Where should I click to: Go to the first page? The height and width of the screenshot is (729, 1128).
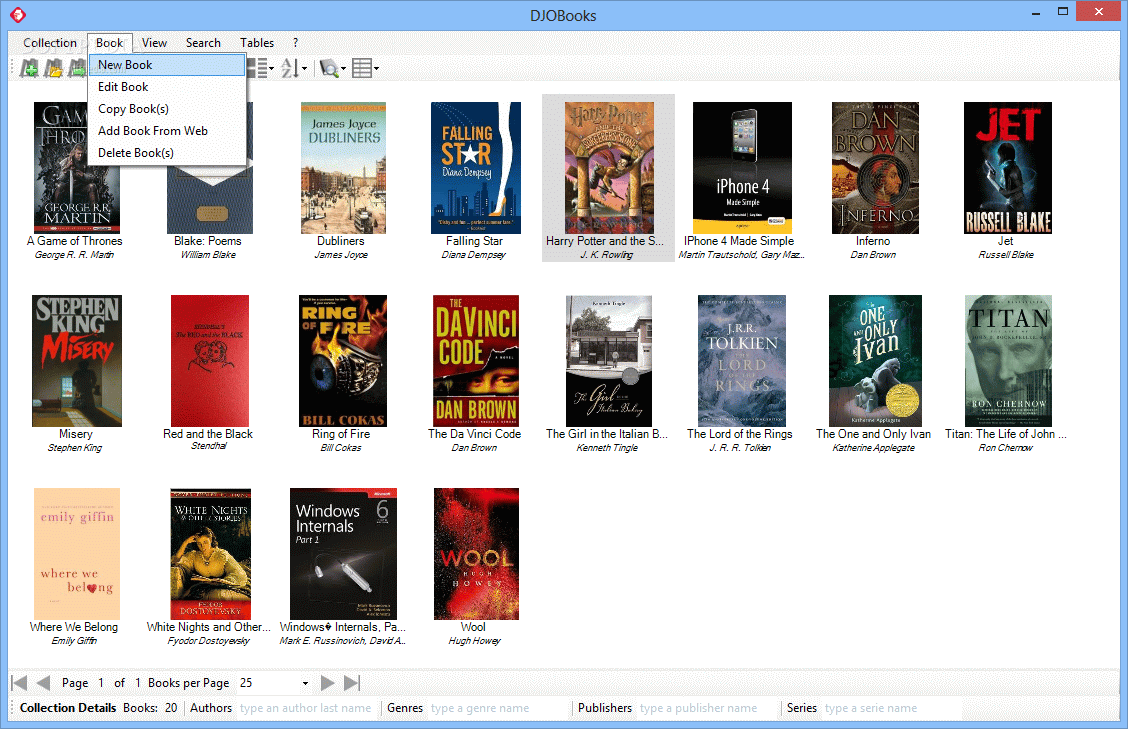[x=19, y=683]
